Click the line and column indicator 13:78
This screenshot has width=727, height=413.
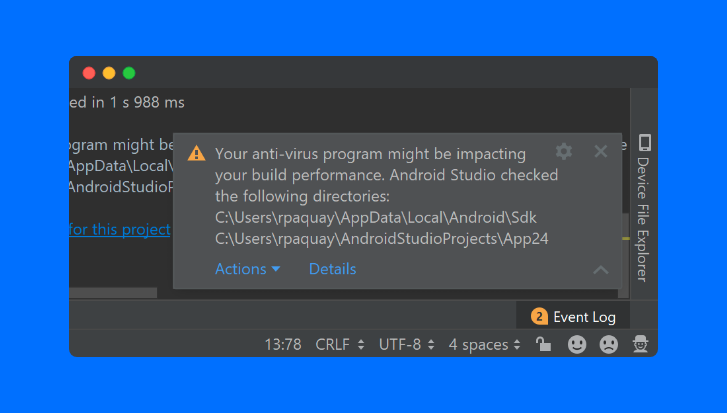[283, 344]
